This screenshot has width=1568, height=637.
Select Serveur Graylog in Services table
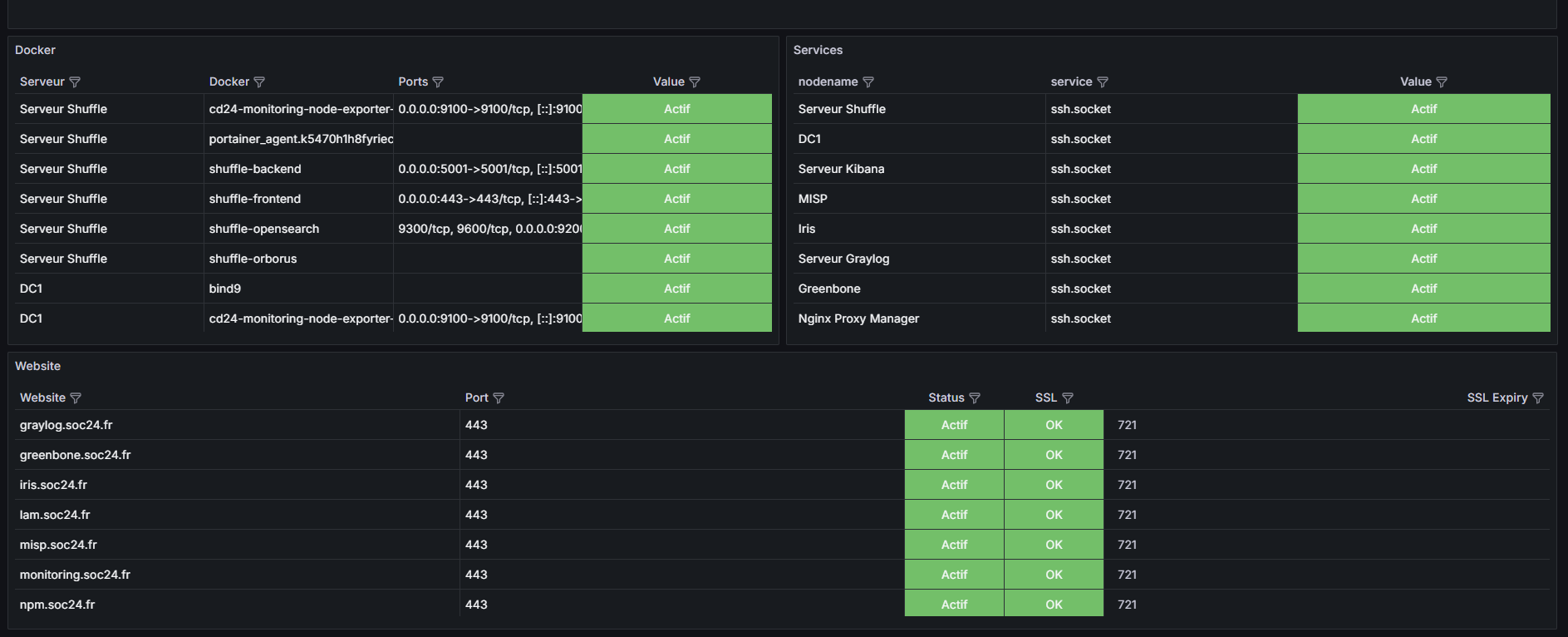coord(919,259)
